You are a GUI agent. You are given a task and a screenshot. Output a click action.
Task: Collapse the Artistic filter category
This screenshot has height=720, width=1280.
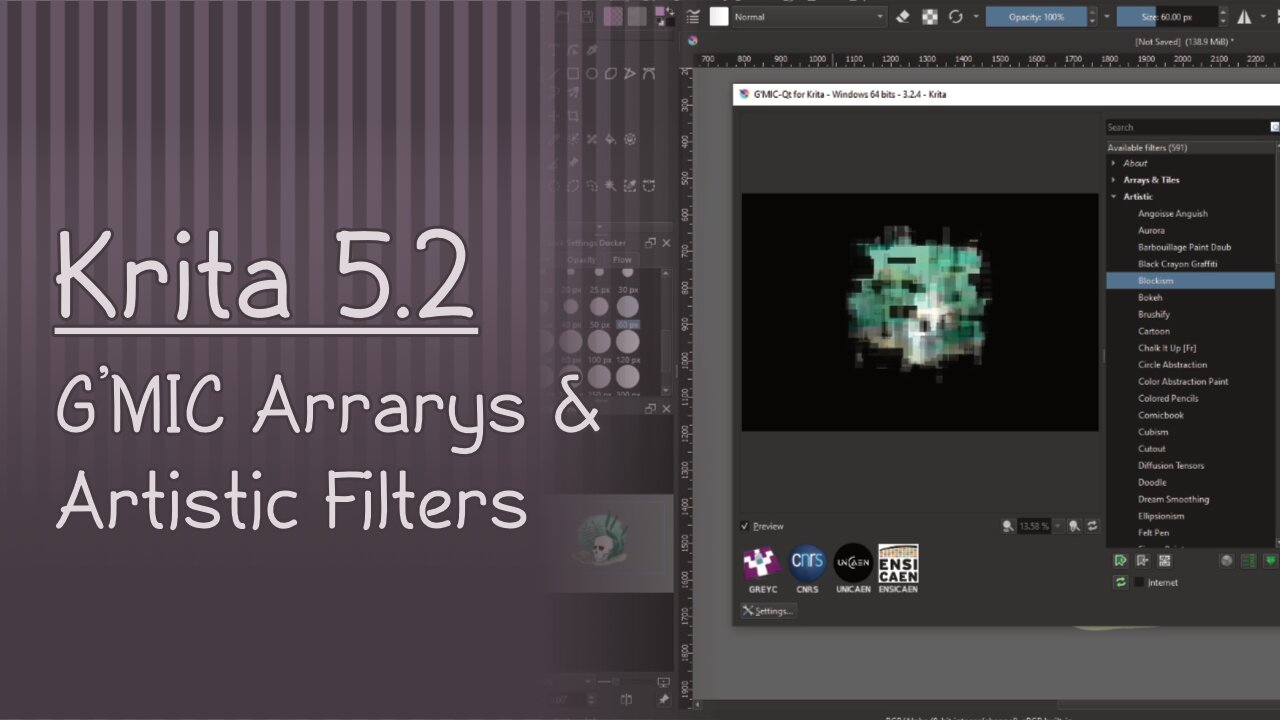tap(1114, 197)
